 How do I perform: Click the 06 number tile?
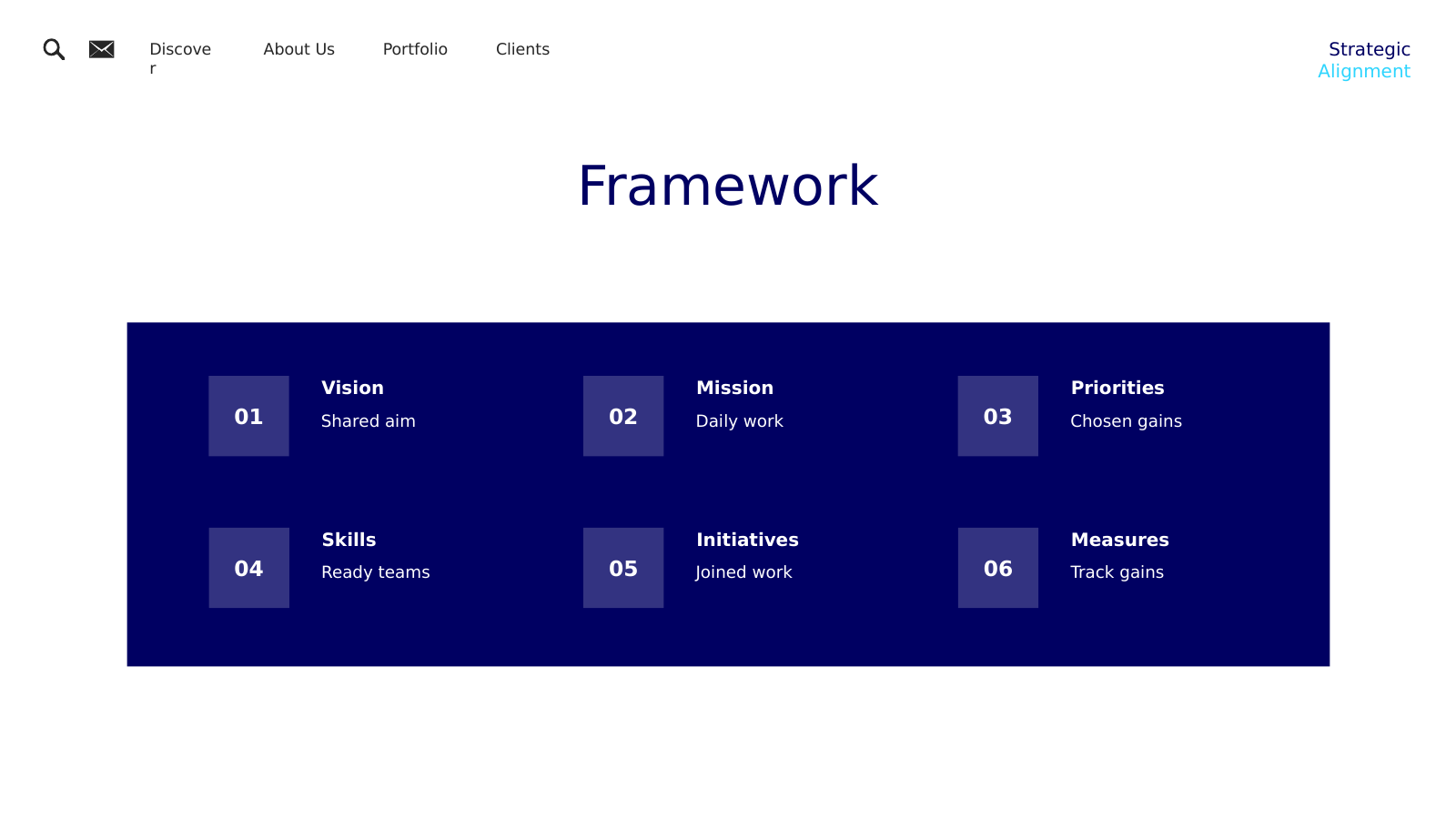(x=998, y=568)
